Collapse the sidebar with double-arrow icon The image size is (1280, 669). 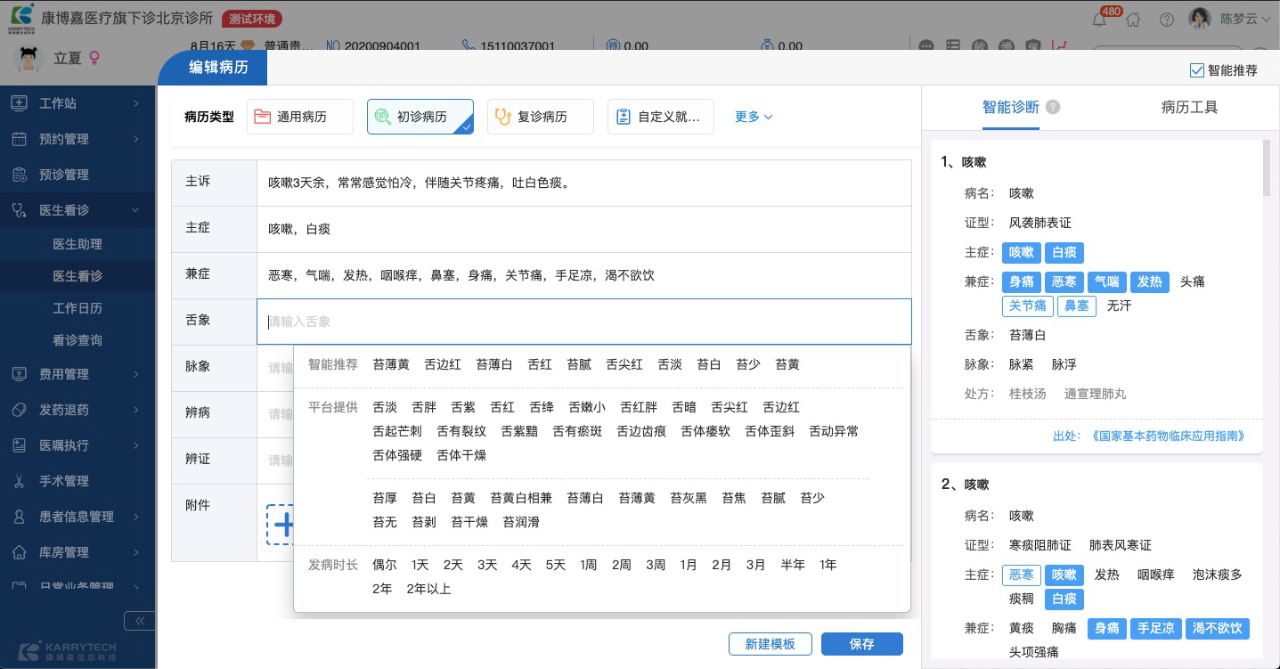pos(139,621)
